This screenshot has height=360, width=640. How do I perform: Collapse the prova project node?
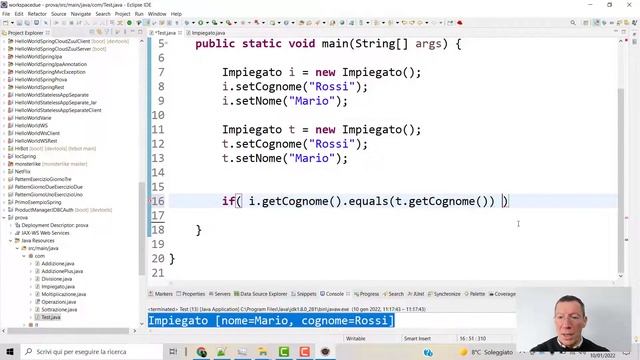pyautogui.click(x=4, y=218)
